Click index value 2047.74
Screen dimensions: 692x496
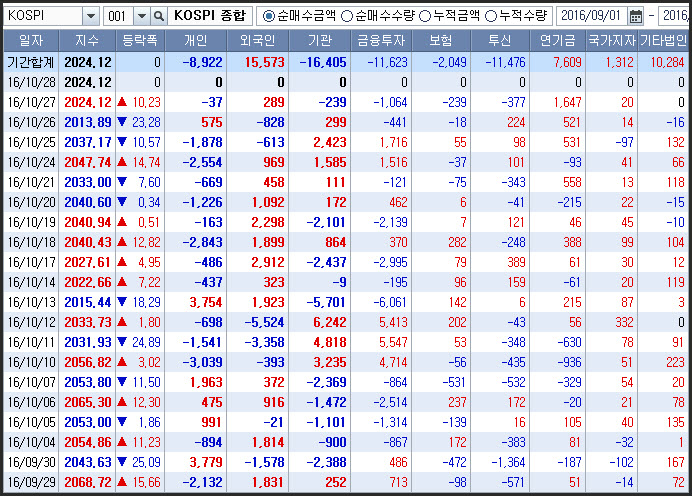click(88, 162)
